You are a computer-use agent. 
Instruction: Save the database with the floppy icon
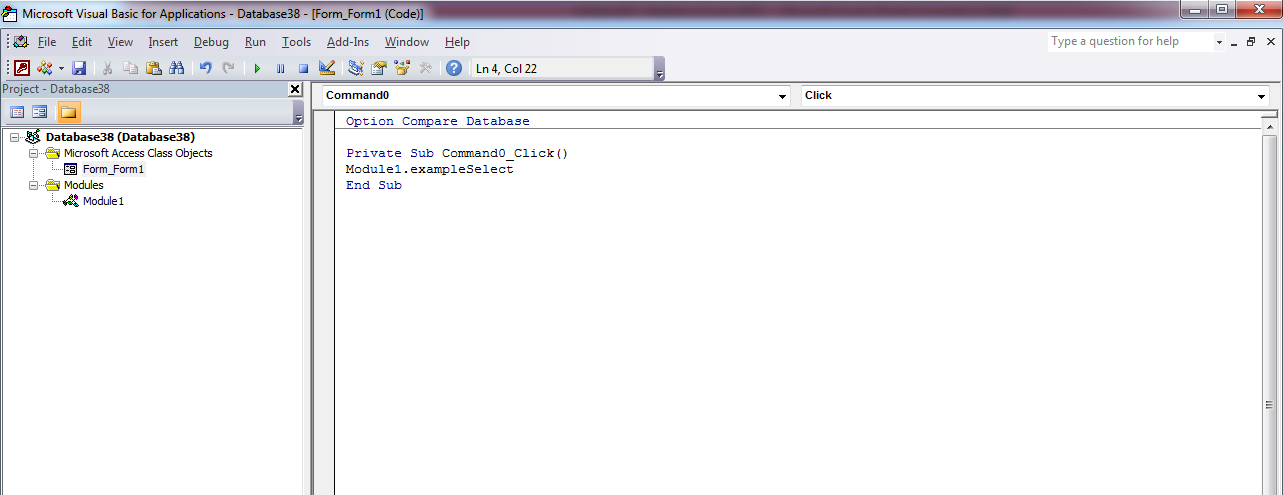pos(79,68)
